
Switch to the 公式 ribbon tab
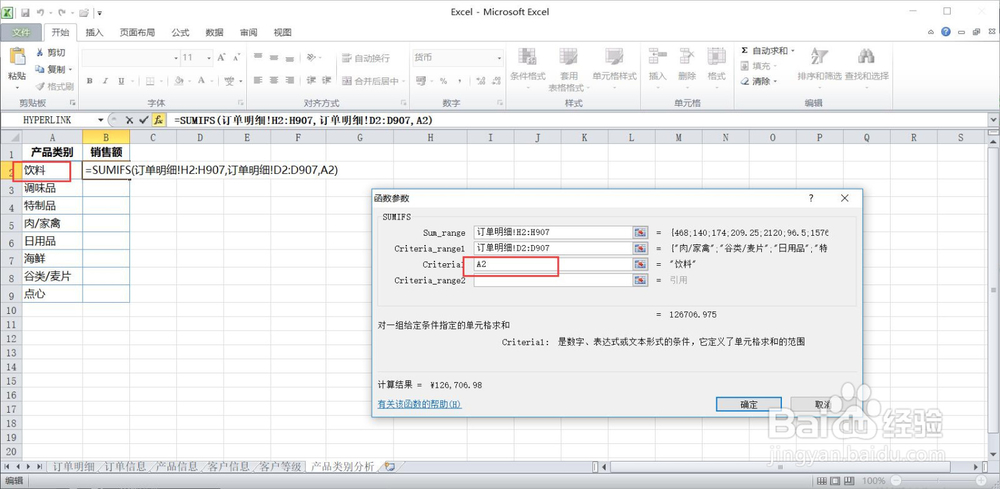[180, 33]
